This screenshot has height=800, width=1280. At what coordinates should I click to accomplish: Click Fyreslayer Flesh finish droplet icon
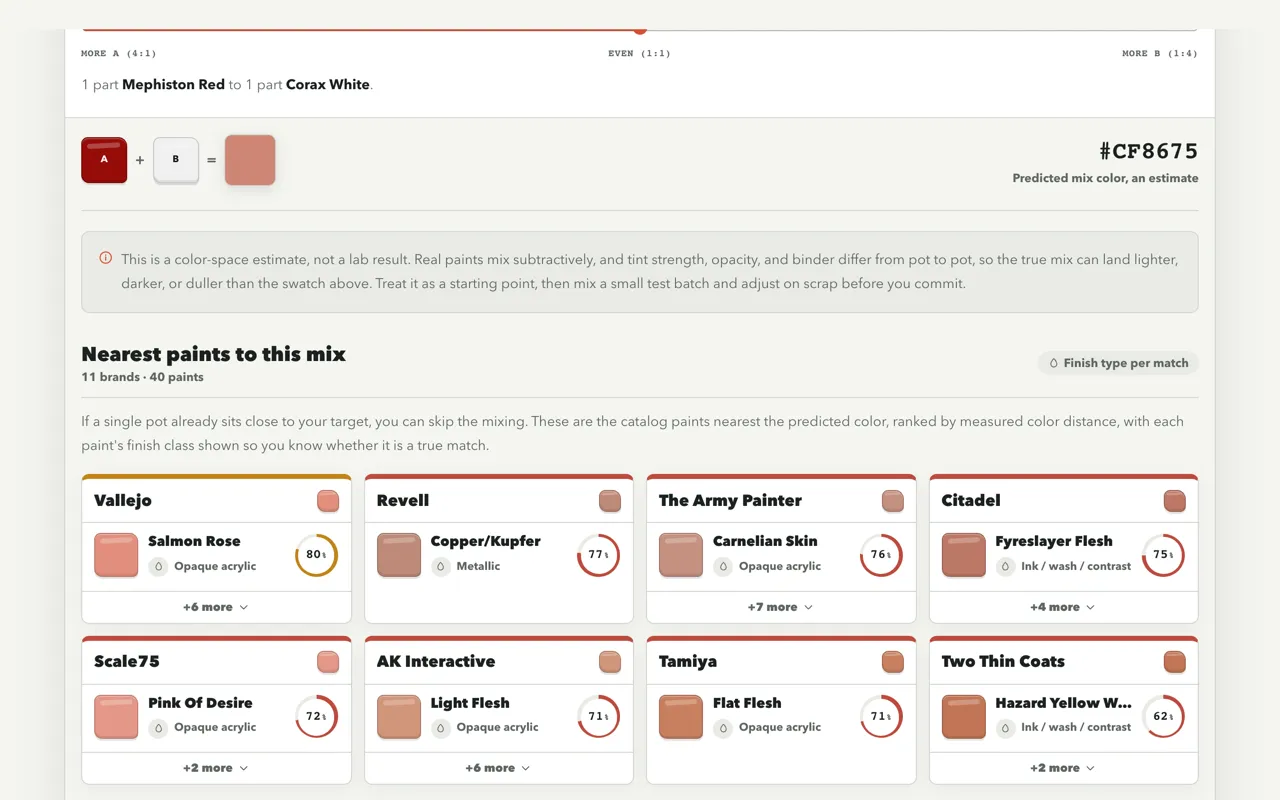(x=1005, y=566)
